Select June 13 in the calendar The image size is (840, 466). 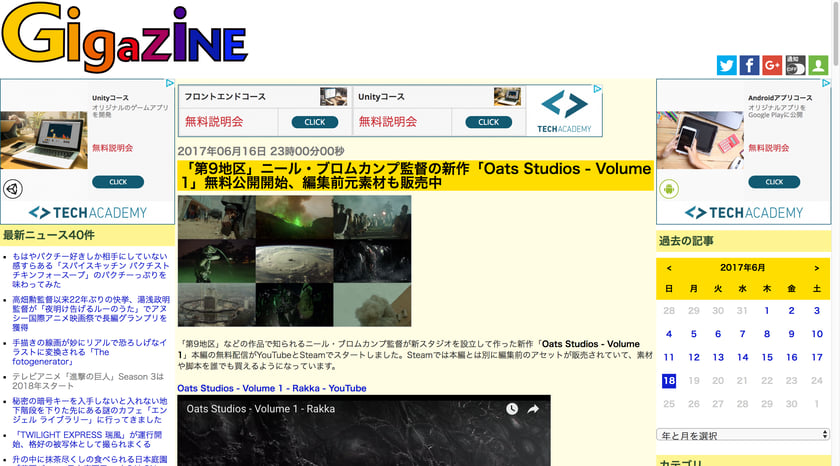(718, 357)
